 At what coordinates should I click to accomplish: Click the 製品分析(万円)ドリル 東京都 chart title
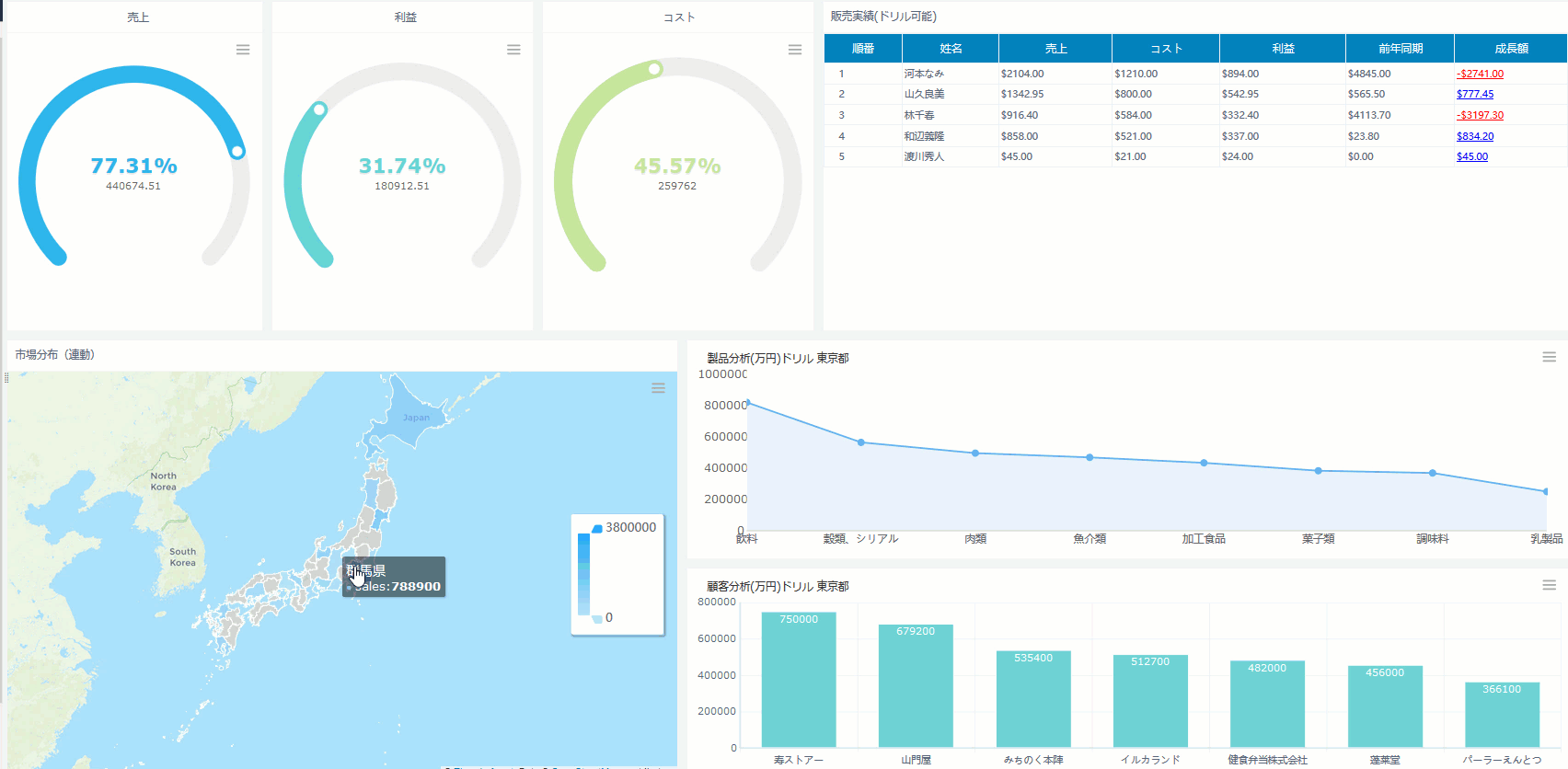(778, 358)
